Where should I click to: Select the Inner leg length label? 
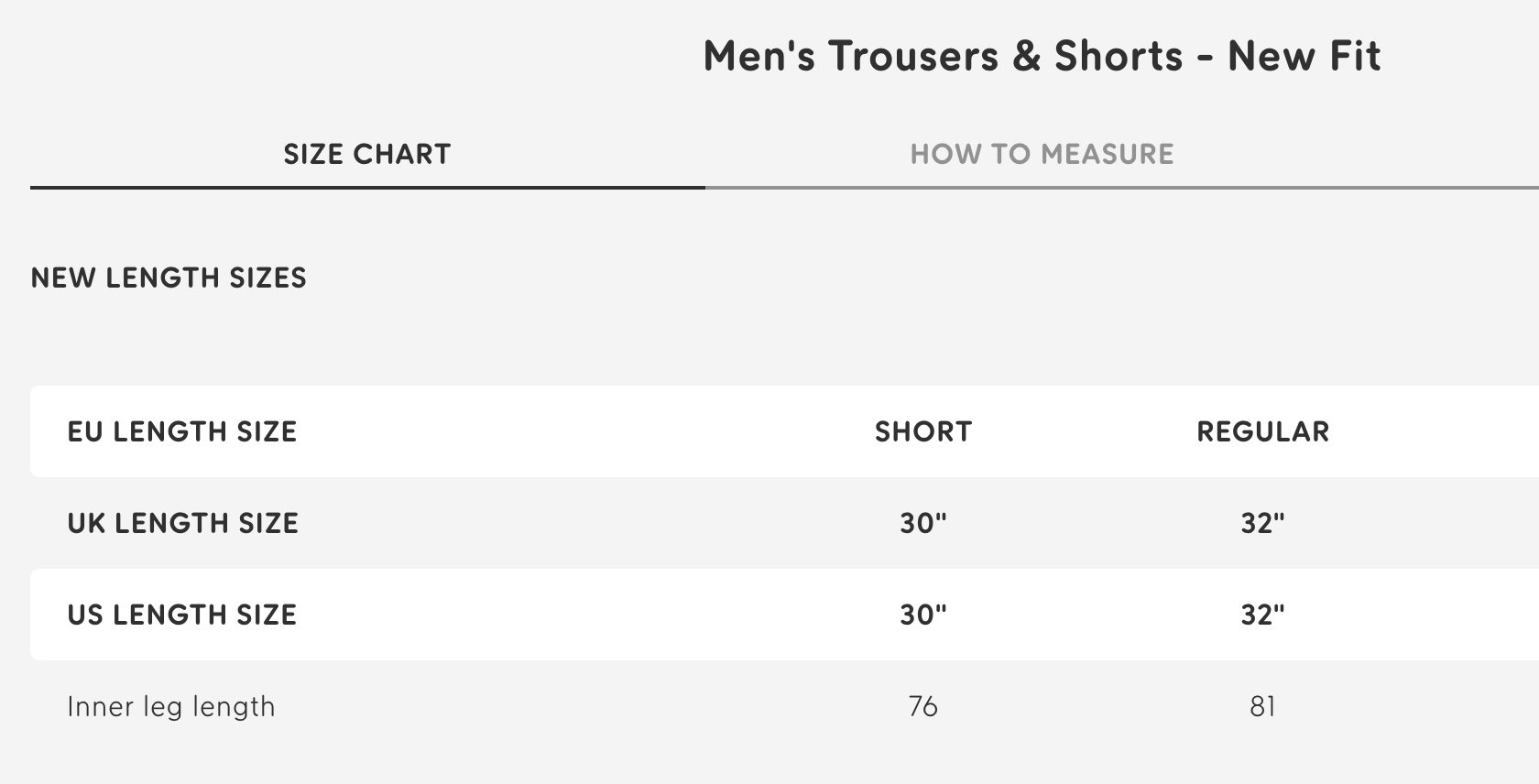click(x=171, y=706)
